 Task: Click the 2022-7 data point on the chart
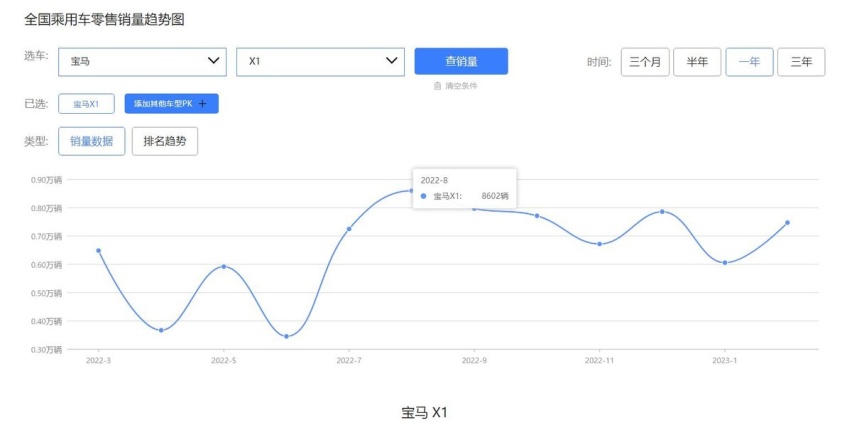[349, 229]
